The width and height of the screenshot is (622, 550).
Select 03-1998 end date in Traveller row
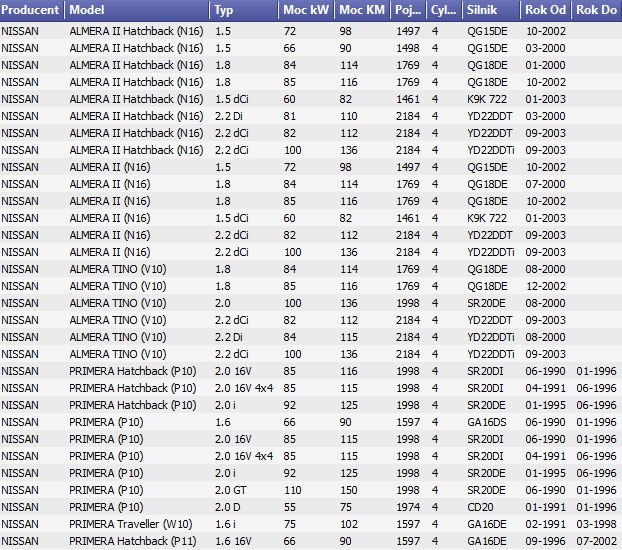[x=597, y=525]
